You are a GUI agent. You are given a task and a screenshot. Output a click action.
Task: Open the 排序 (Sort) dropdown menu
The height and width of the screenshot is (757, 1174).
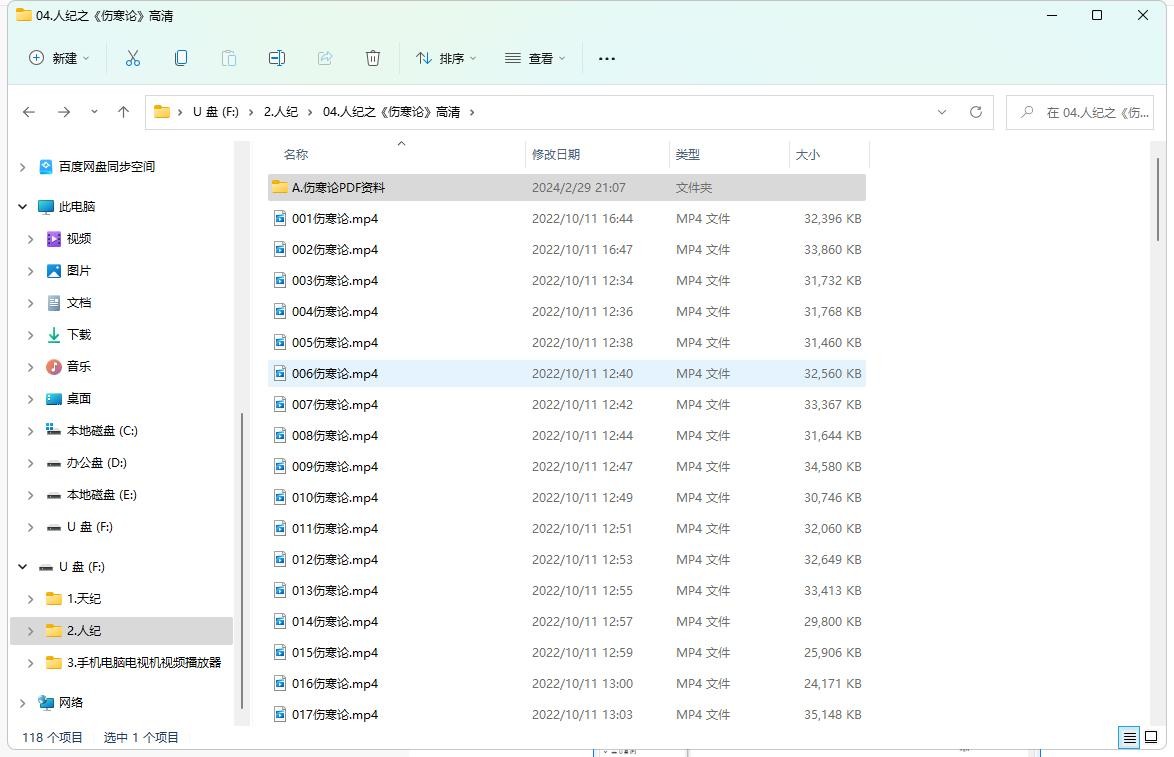(x=446, y=58)
